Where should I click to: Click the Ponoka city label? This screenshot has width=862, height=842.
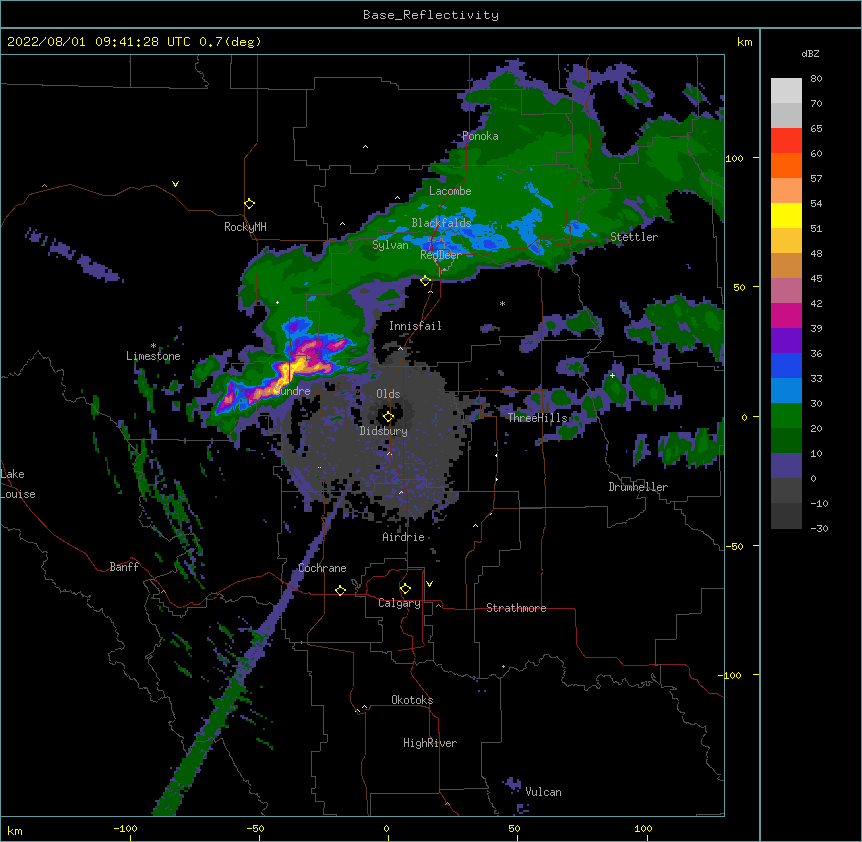(x=480, y=136)
